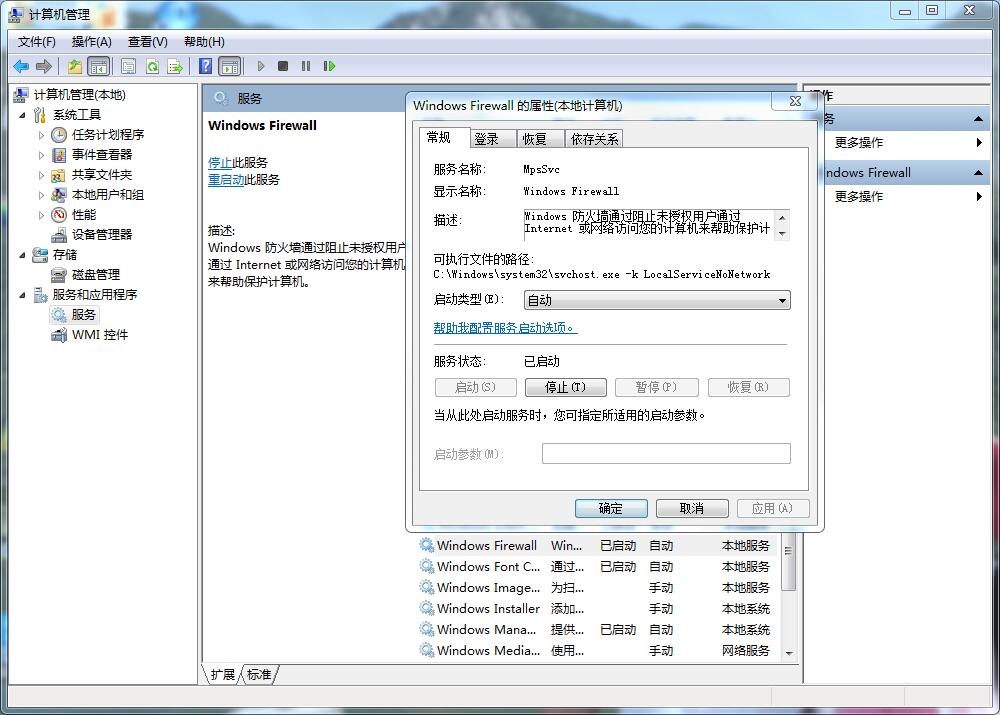Click the Export list toolbar icon
The image size is (1000, 715).
pyautogui.click(x=175, y=67)
